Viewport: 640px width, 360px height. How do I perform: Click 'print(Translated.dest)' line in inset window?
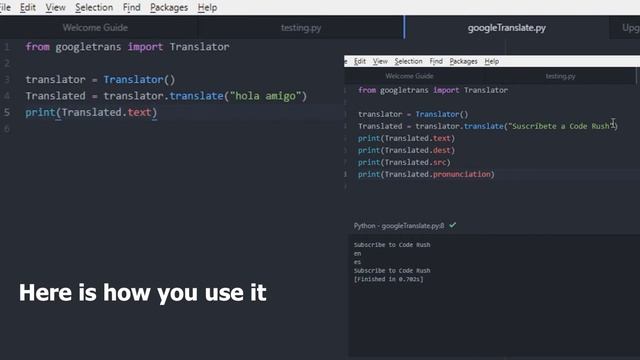[406, 150]
